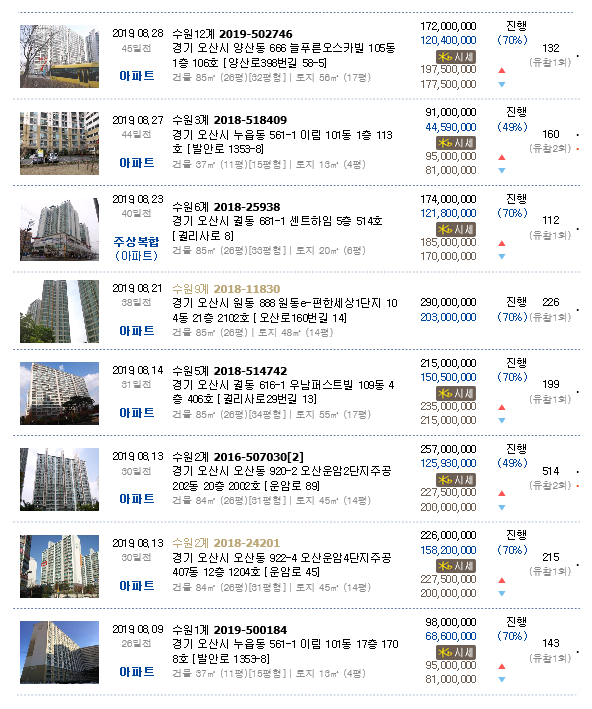Click red up arrow beside 185,000,000 price
Viewport: 592px width, 709px height.
tap(502, 243)
